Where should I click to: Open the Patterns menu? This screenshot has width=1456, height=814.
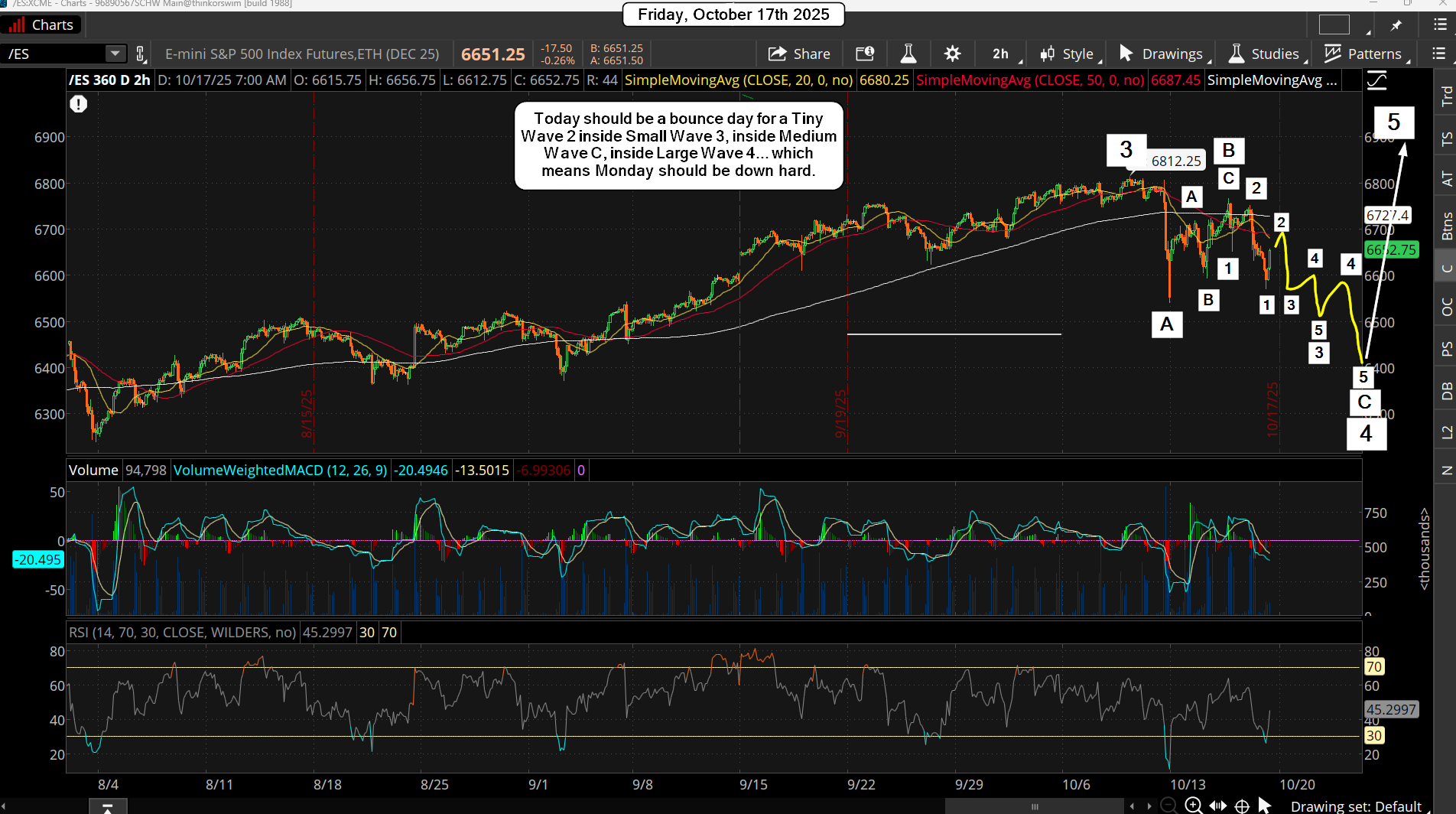1364,54
